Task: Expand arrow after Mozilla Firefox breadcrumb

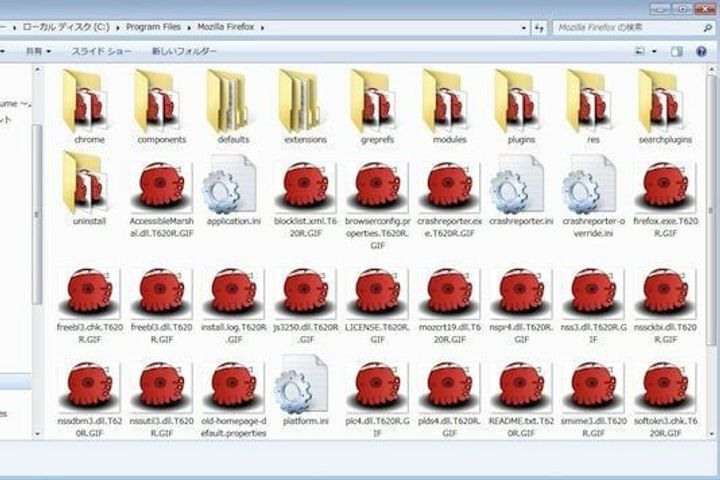Action: [x=263, y=28]
